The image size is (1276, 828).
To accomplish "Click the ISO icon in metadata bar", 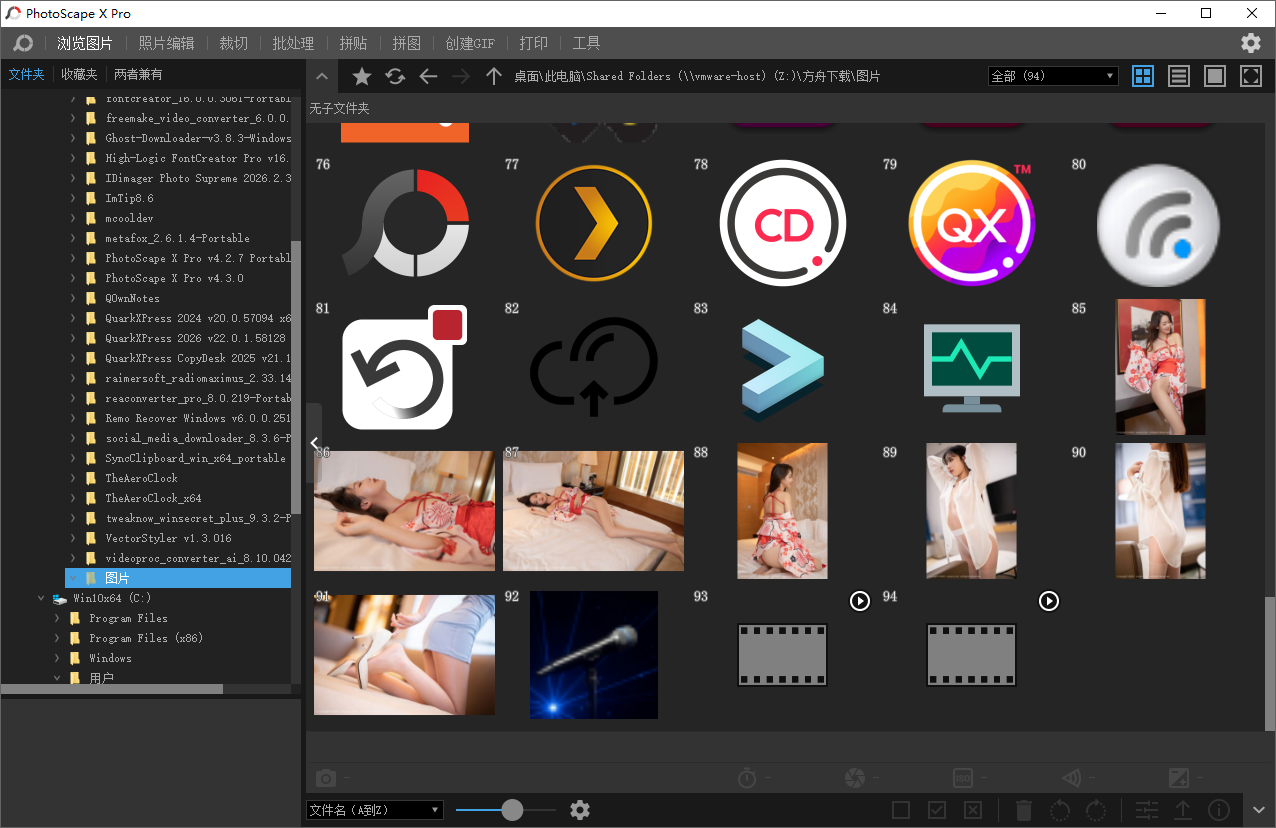I will click(963, 778).
